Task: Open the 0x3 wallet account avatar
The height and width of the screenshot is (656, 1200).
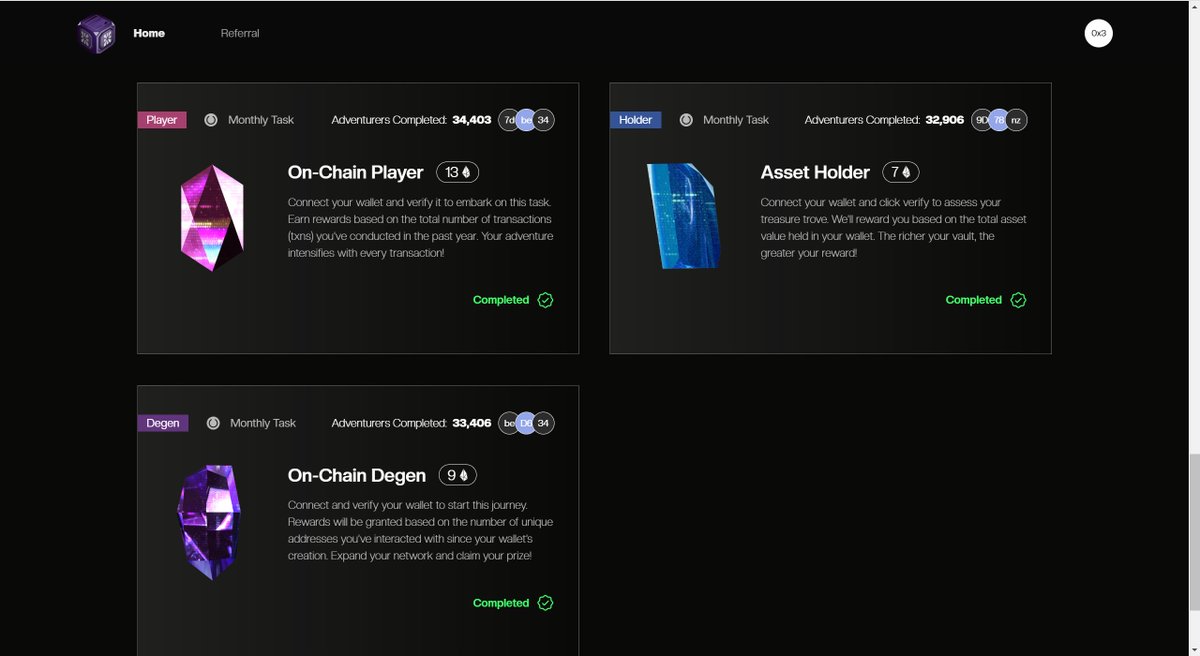Action: [1098, 33]
